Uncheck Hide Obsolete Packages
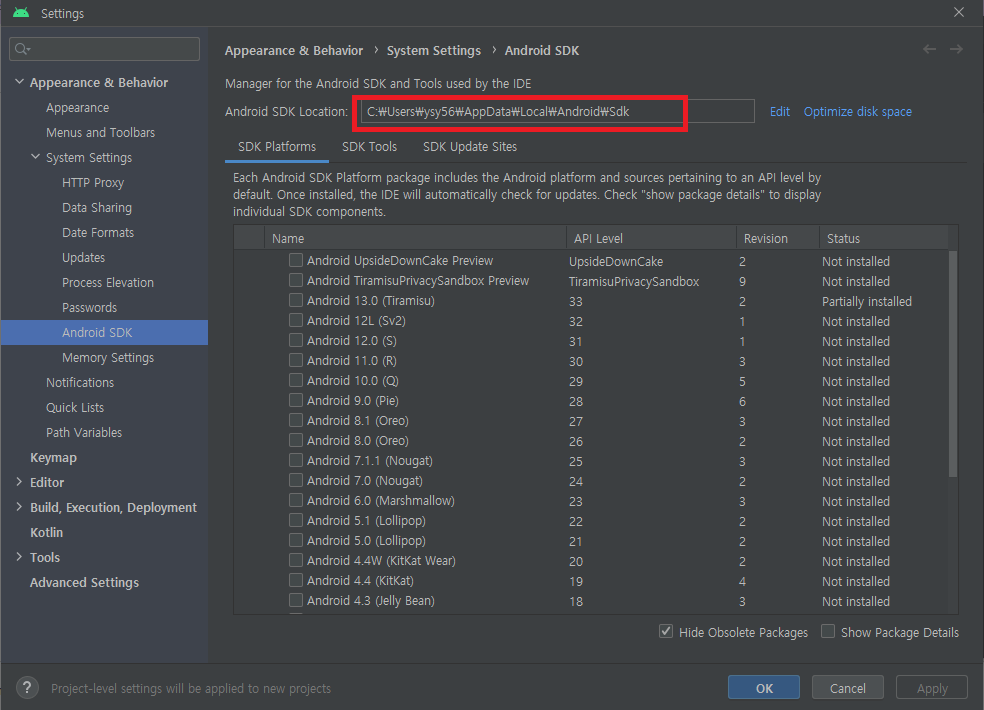Image resolution: width=984 pixels, height=710 pixels. pyautogui.click(x=666, y=632)
